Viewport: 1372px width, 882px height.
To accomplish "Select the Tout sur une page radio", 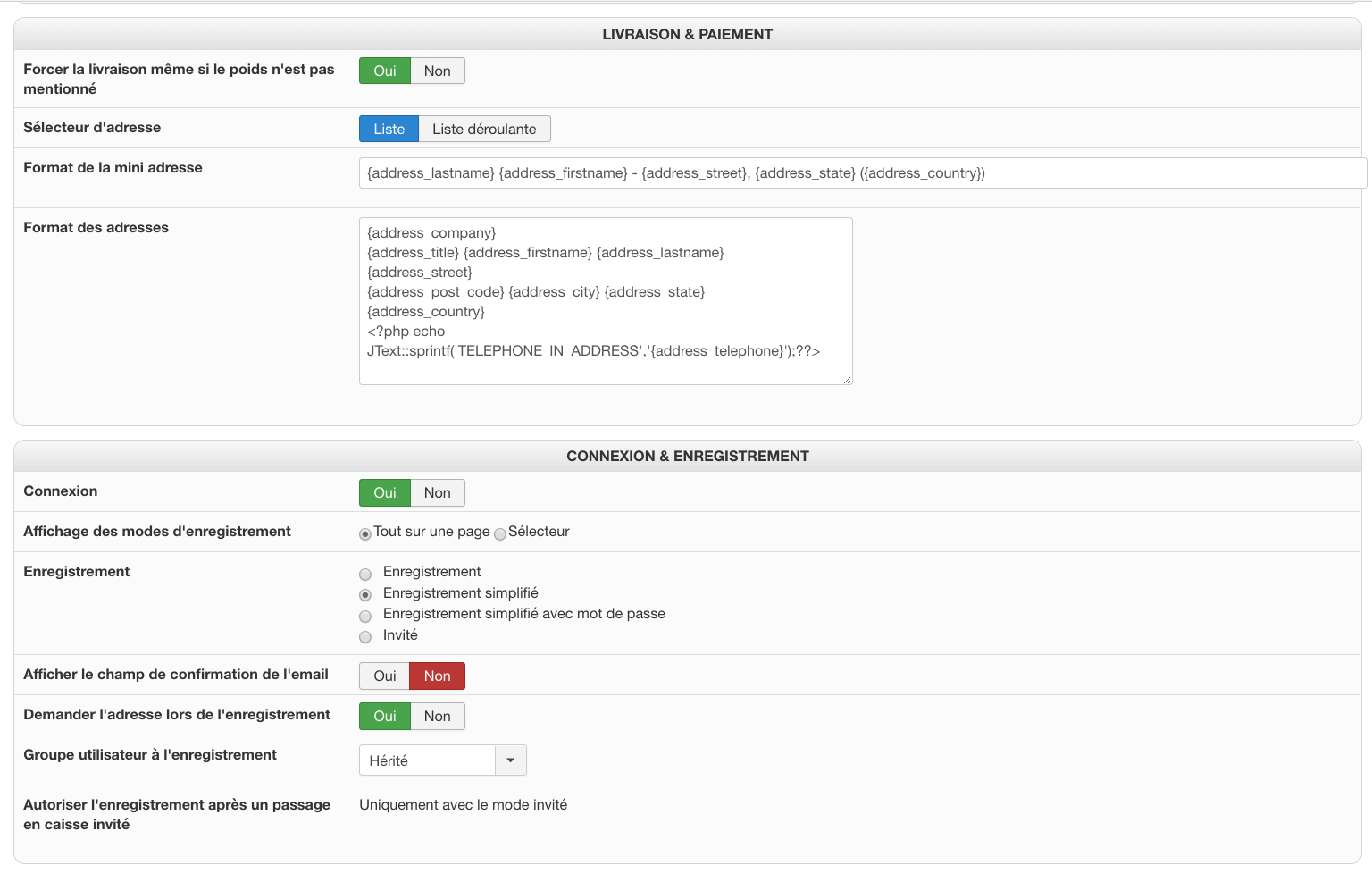I will click(x=365, y=534).
